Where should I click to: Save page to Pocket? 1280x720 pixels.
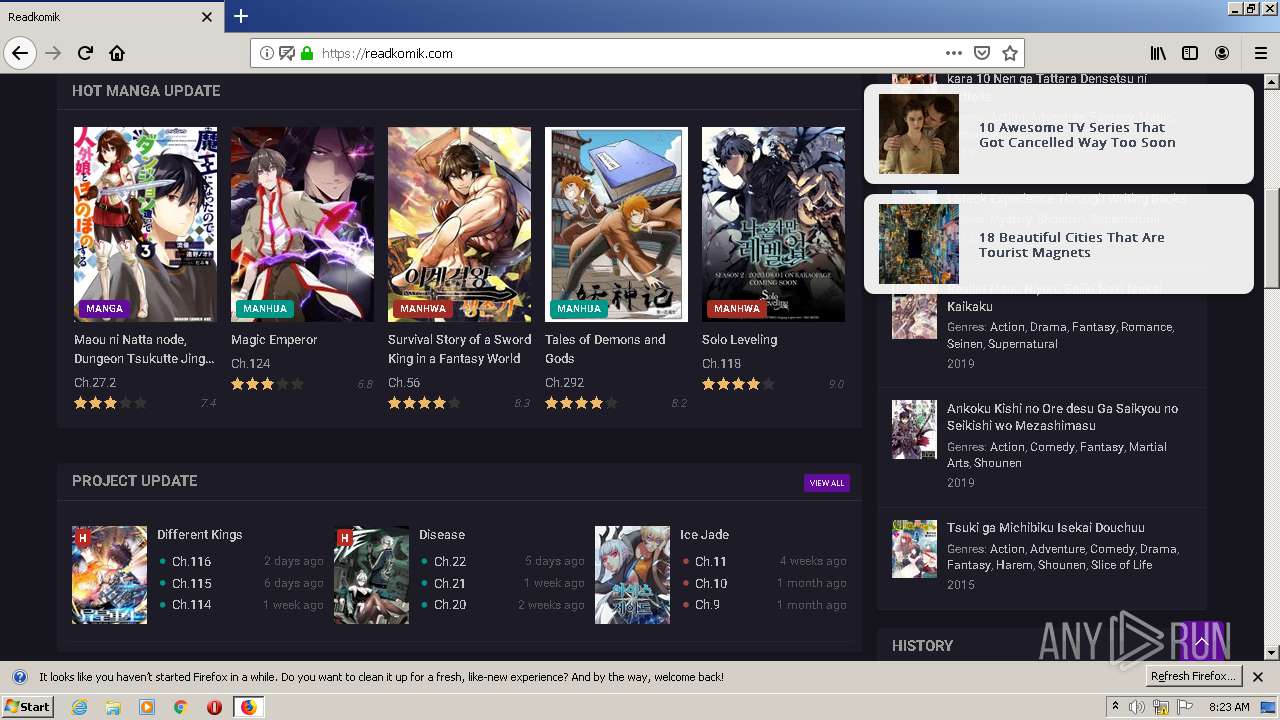click(x=982, y=53)
